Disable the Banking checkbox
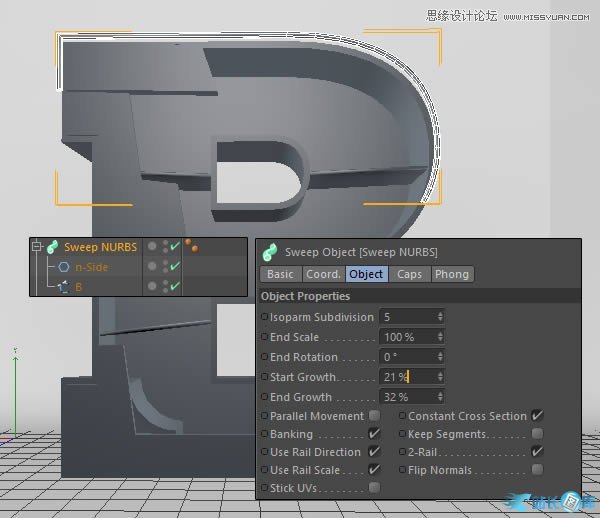This screenshot has width=600, height=518. (x=374, y=434)
